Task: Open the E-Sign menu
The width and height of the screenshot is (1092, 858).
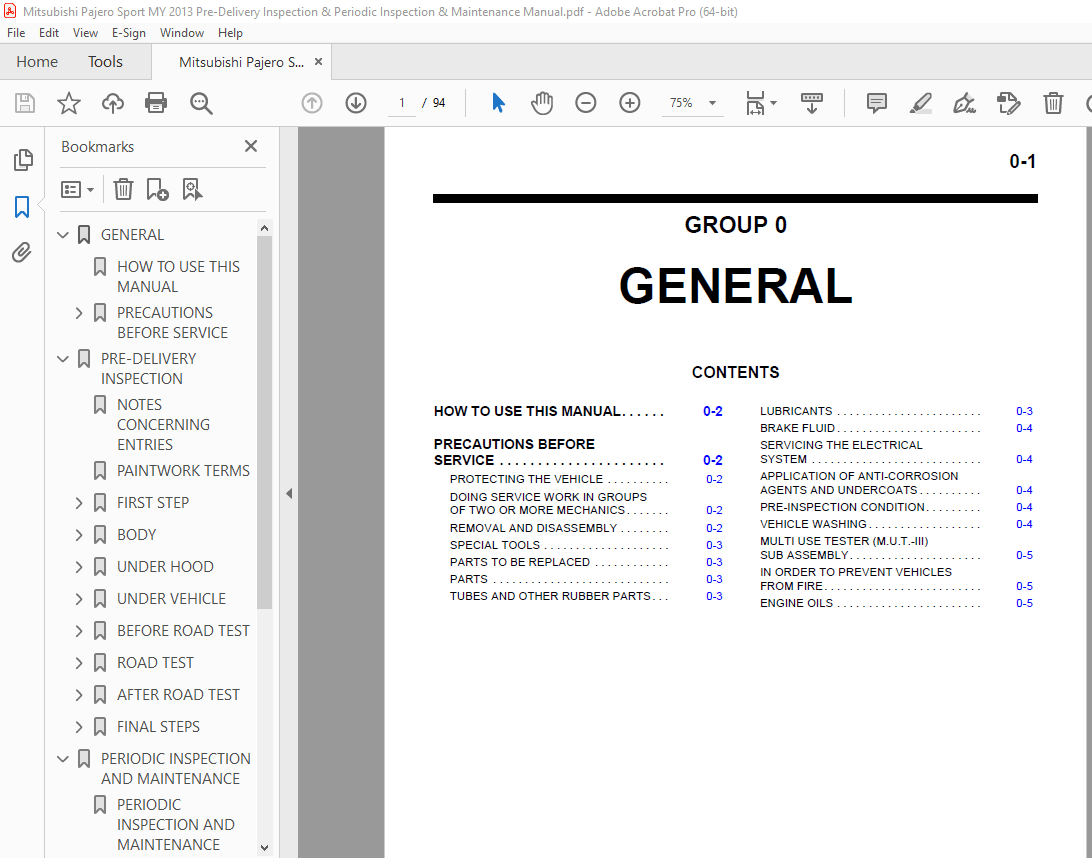Action: point(128,33)
